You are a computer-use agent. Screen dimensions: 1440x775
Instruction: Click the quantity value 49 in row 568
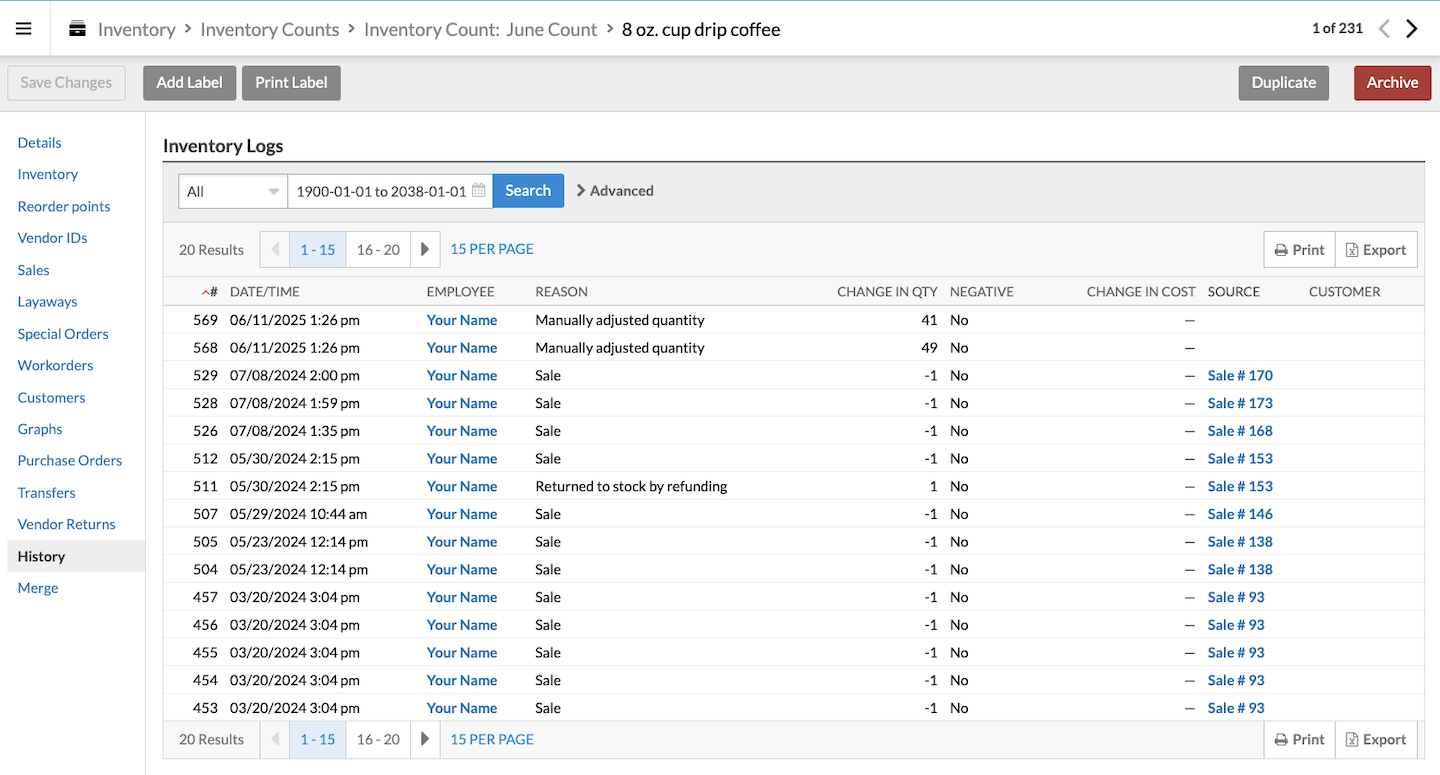[930, 348]
